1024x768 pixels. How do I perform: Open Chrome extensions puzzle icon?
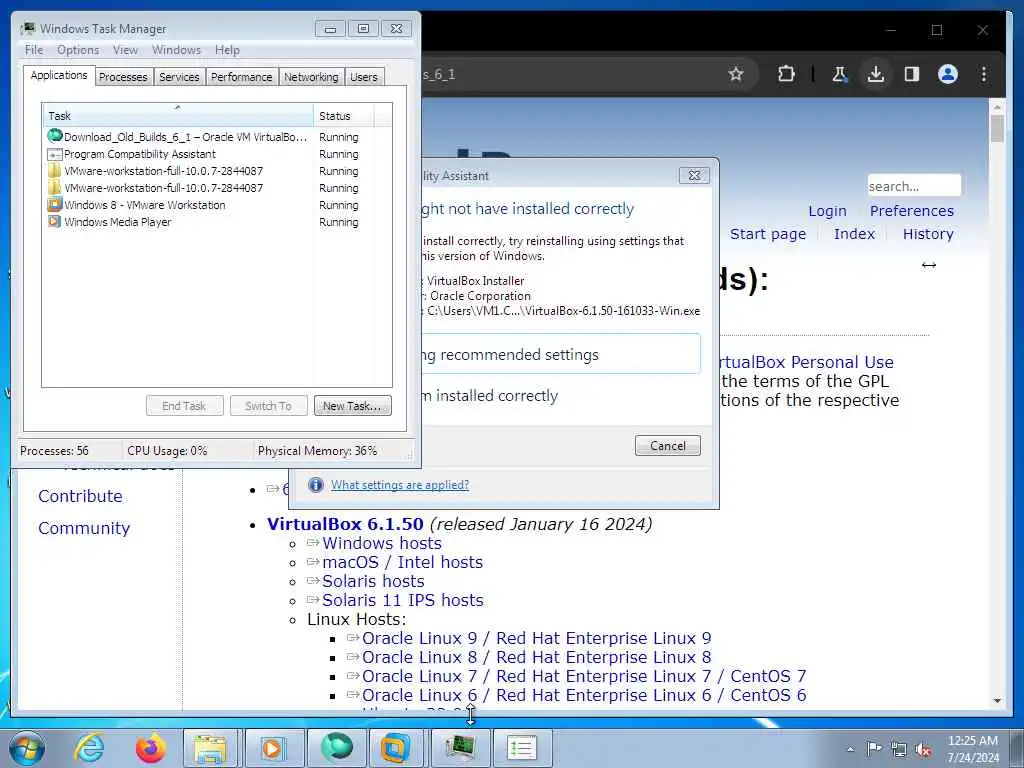pyautogui.click(x=786, y=74)
